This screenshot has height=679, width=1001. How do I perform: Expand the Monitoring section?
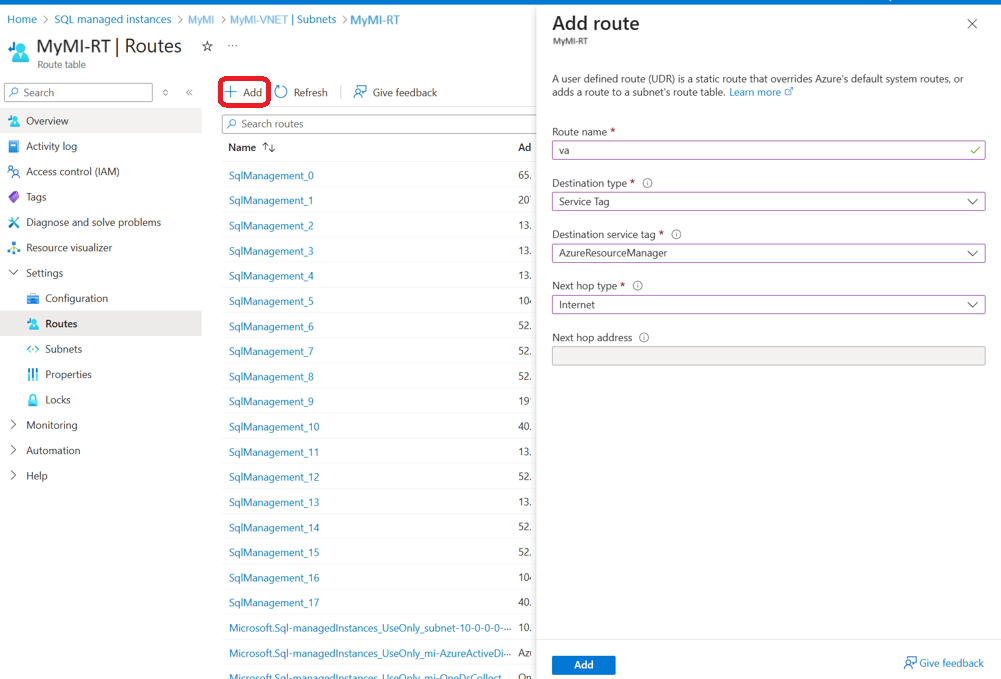(x=13, y=425)
